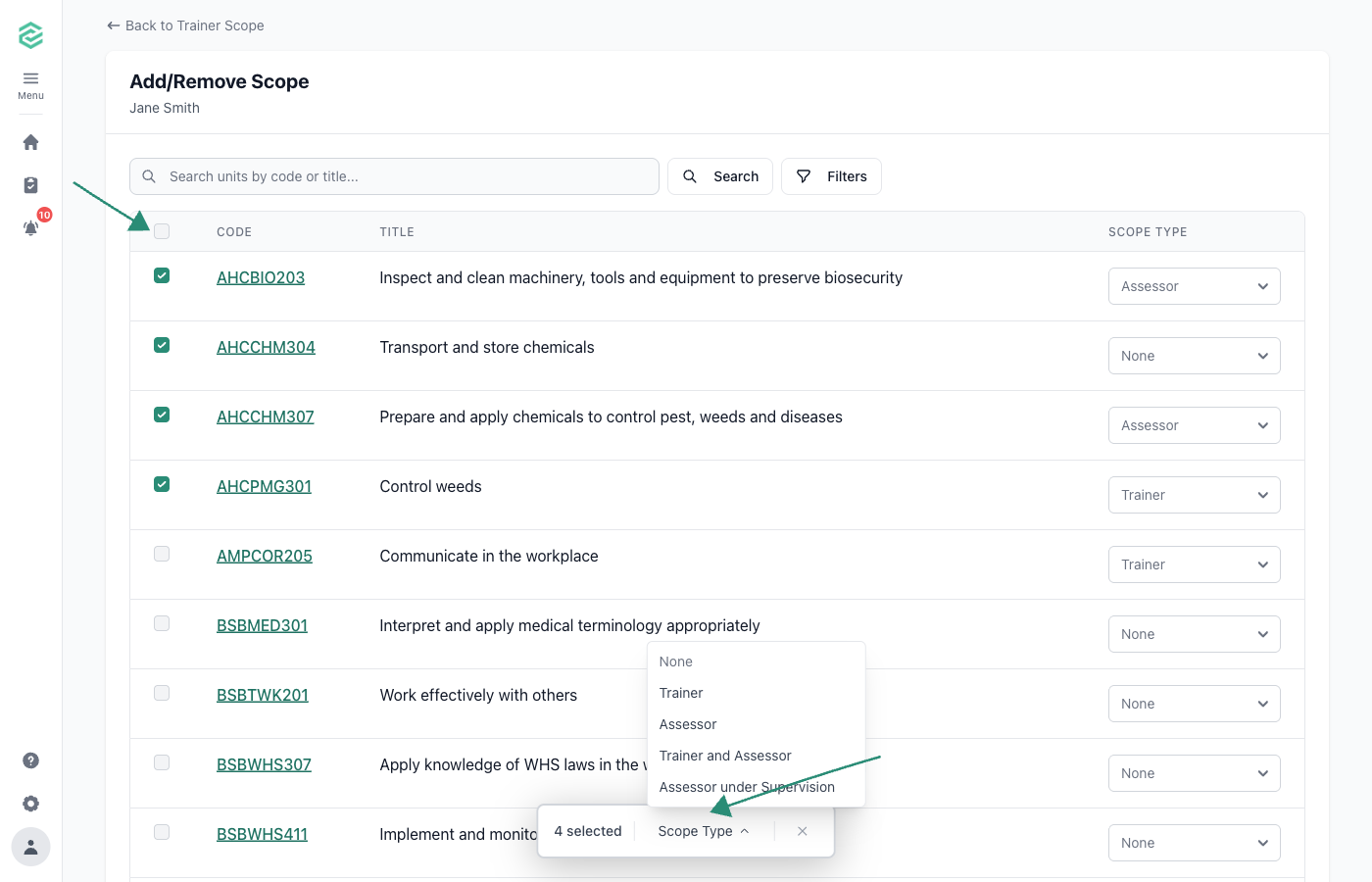Viewport: 1372px width, 882px height.
Task: Check the BSBWHS307 row checkbox
Action: tap(162, 762)
